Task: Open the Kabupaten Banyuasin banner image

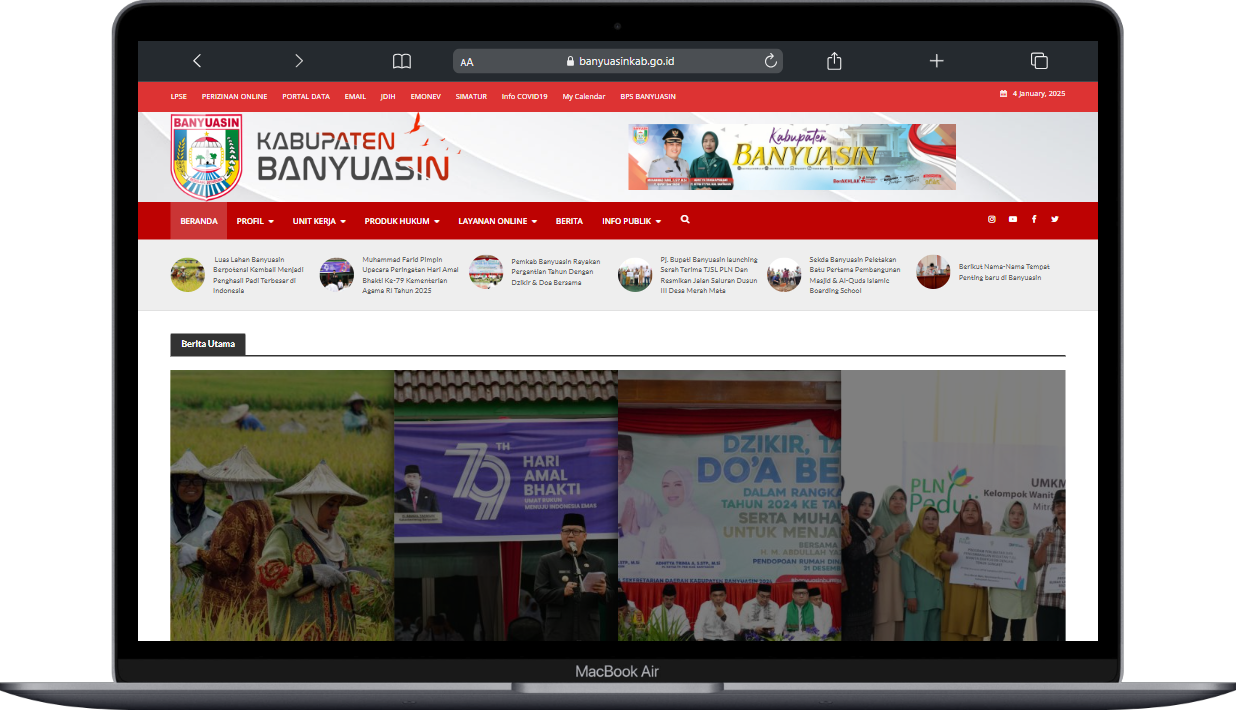Action: coord(792,157)
